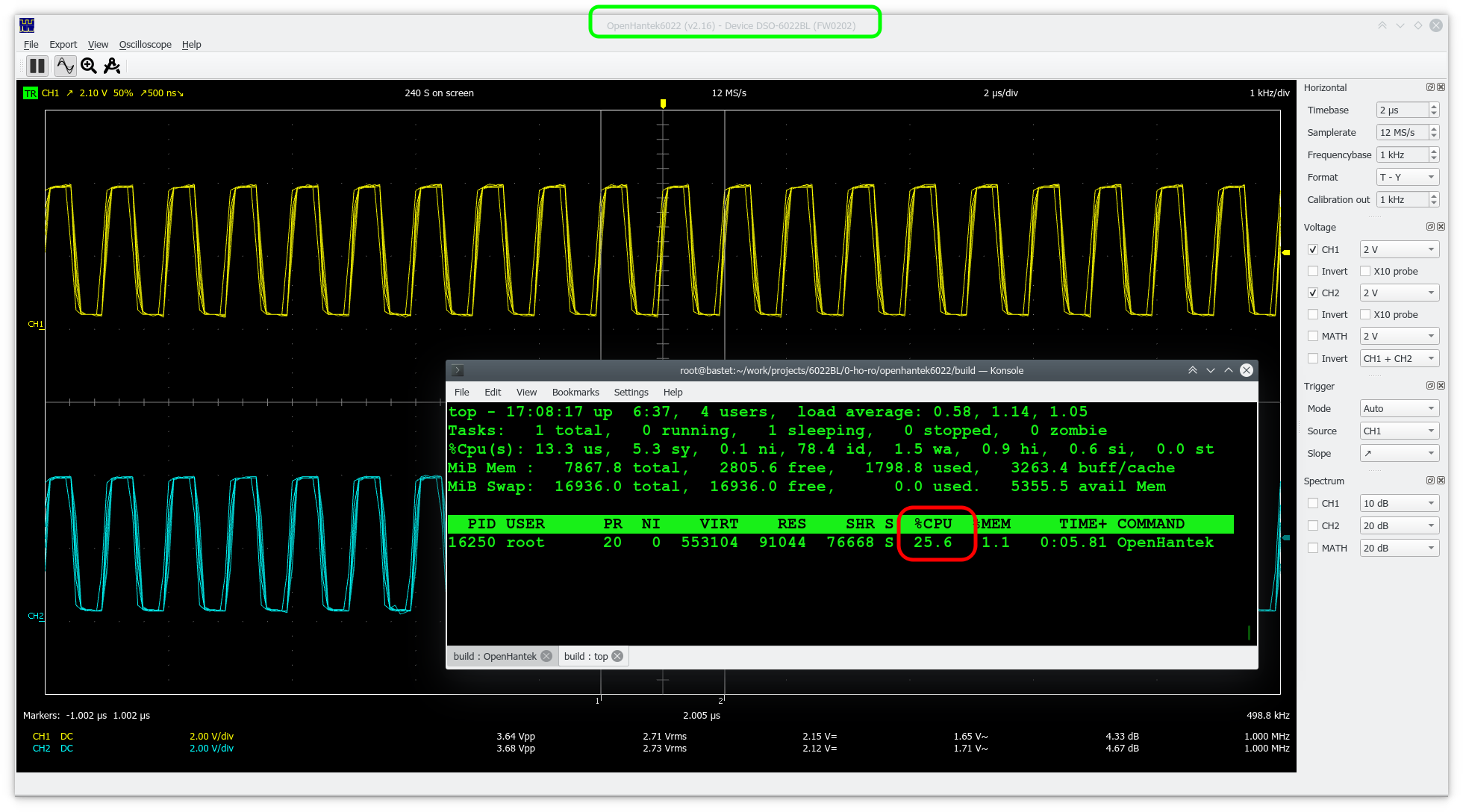Screen dimensions: 1463x812
Task: Click the keep-above arrow in Konsole title bar
Action: [x=1193, y=370]
